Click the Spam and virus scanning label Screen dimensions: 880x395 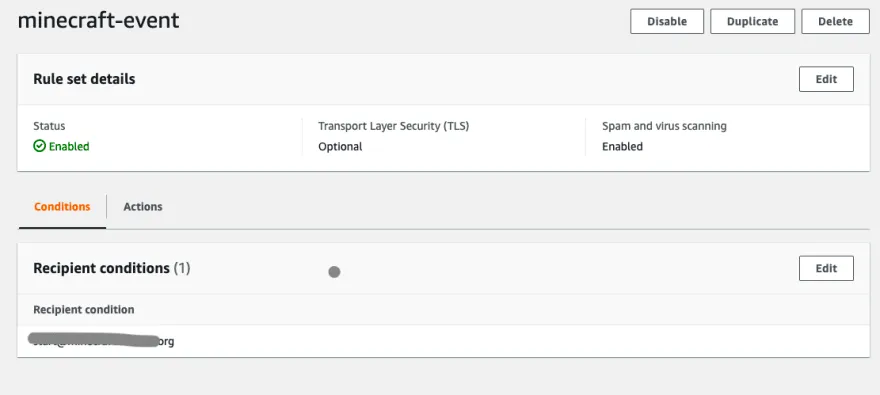(x=664, y=126)
